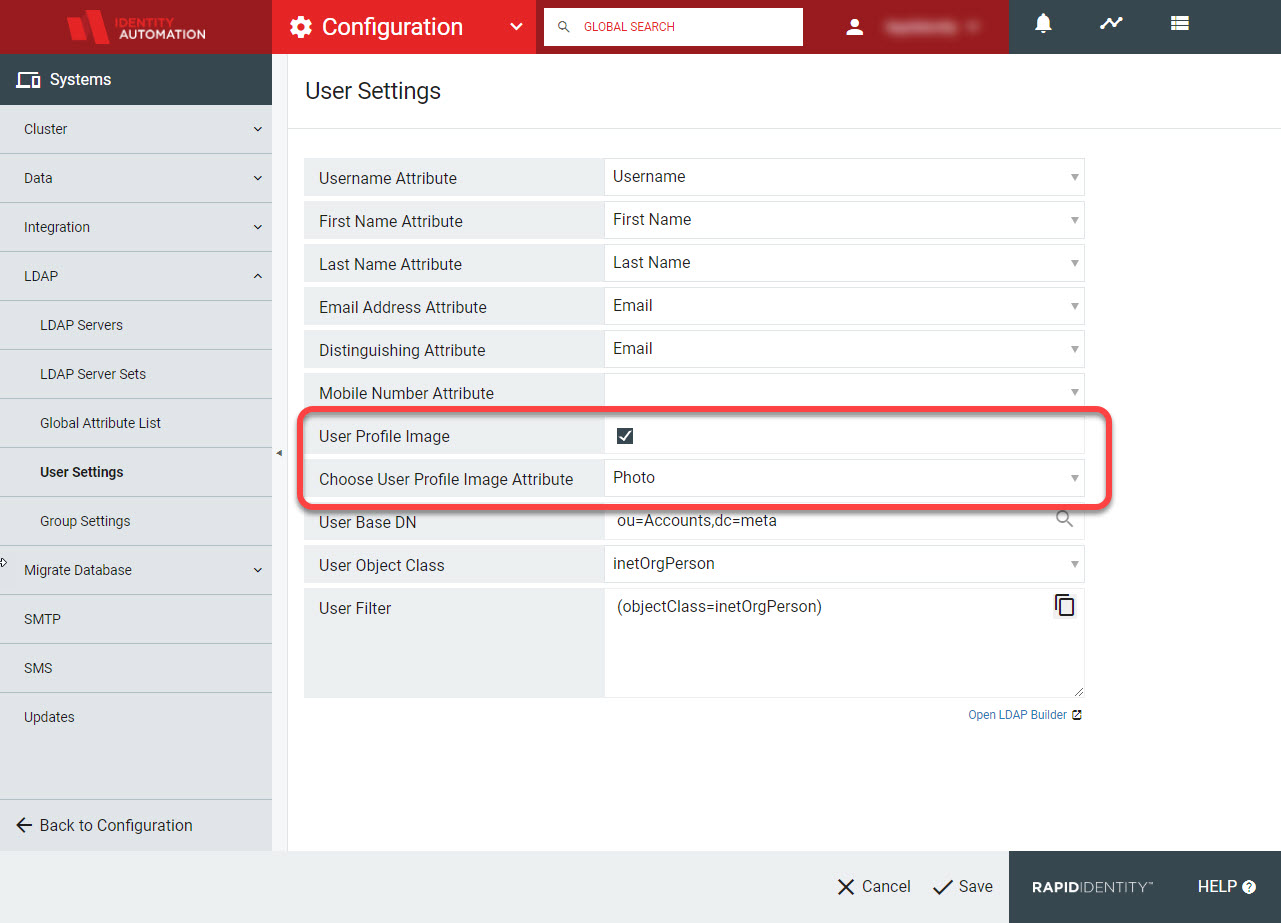This screenshot has width=1281, height=923.
Task: Expand the Integration menu section
Action: coord(136,227)
